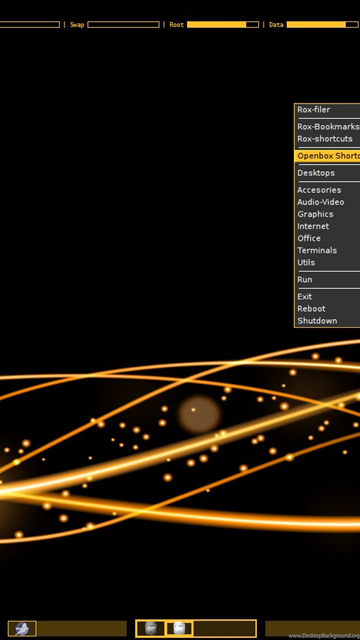This screenshot has width=360, height=640.
Task: Open the Internet category
Action: click(x=327, y=226)
